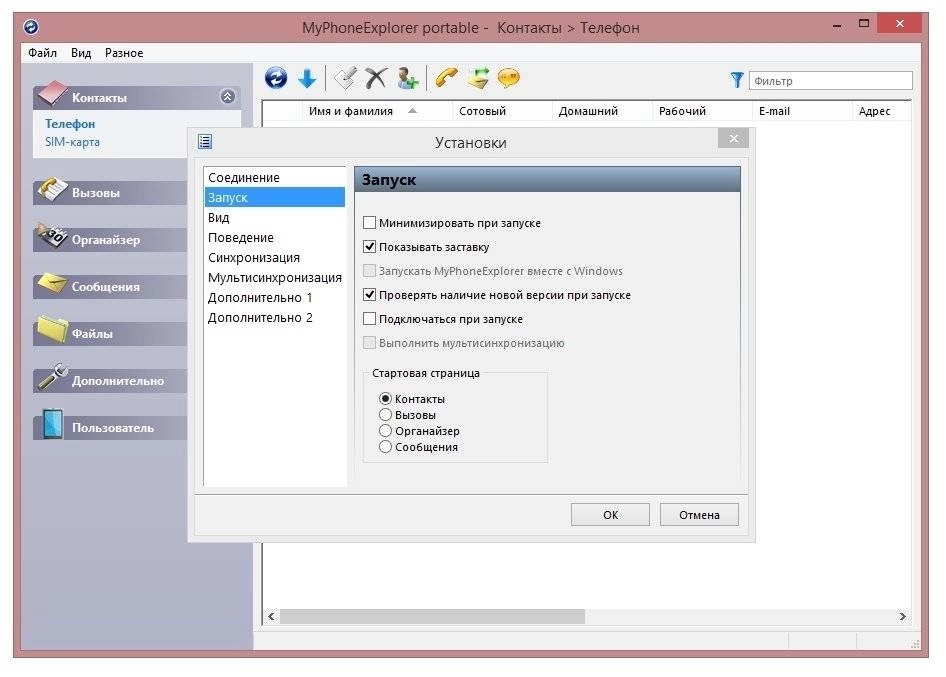Click the OK button
The image size is (946, 677).
(610, 515)
